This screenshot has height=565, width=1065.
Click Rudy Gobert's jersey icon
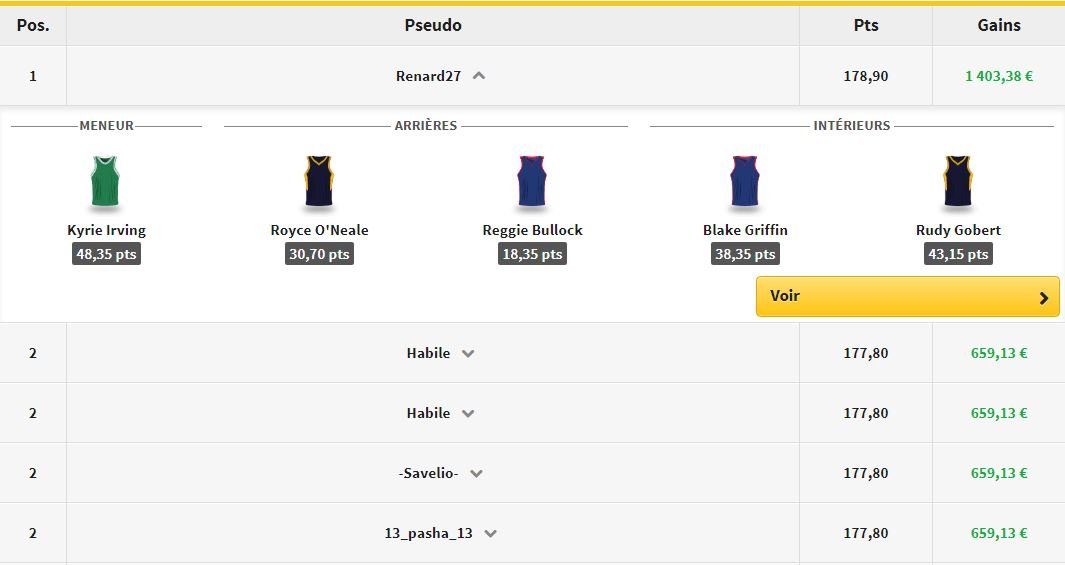(x=958, y=182)
